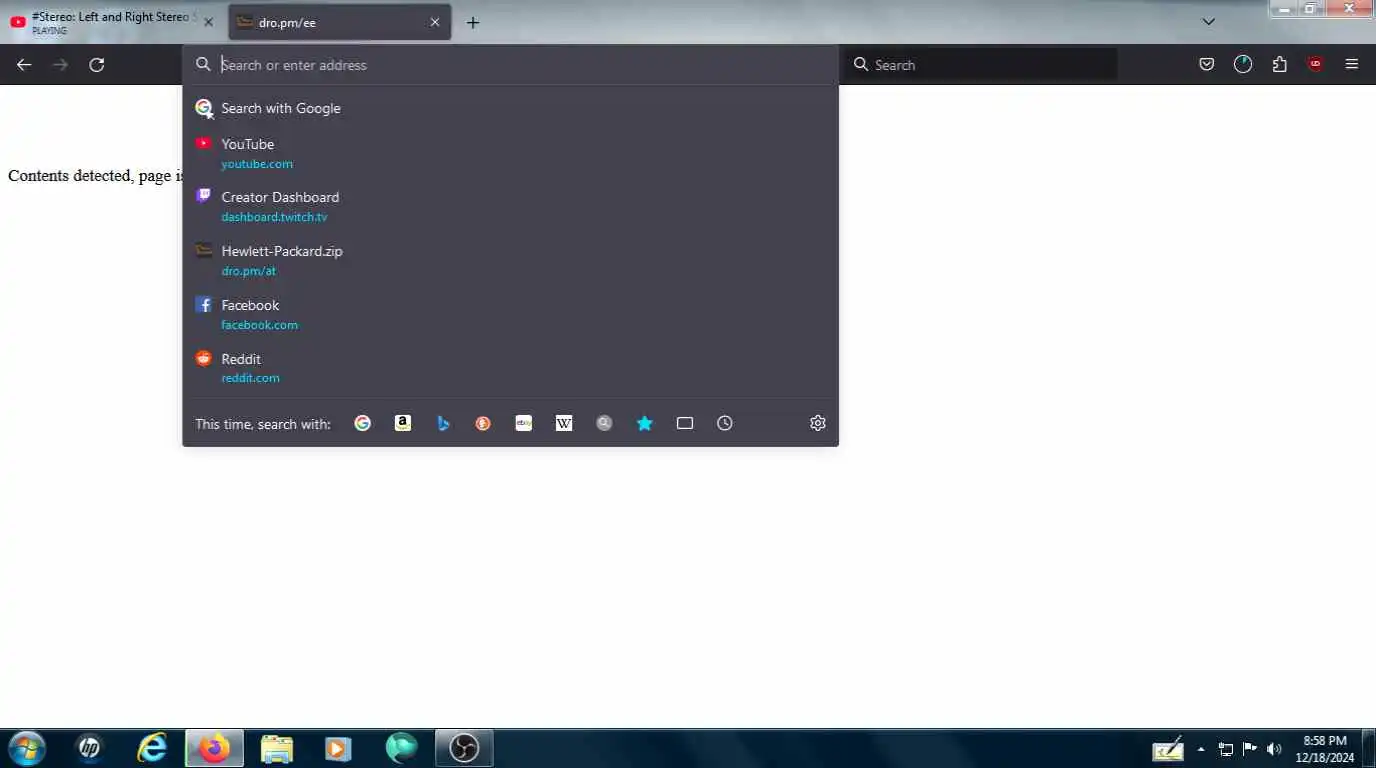The width and height of the screenshot is (1376, 768).
Task: Open the Creator Dashboard suggestion
Action: [x=510, y=206]
